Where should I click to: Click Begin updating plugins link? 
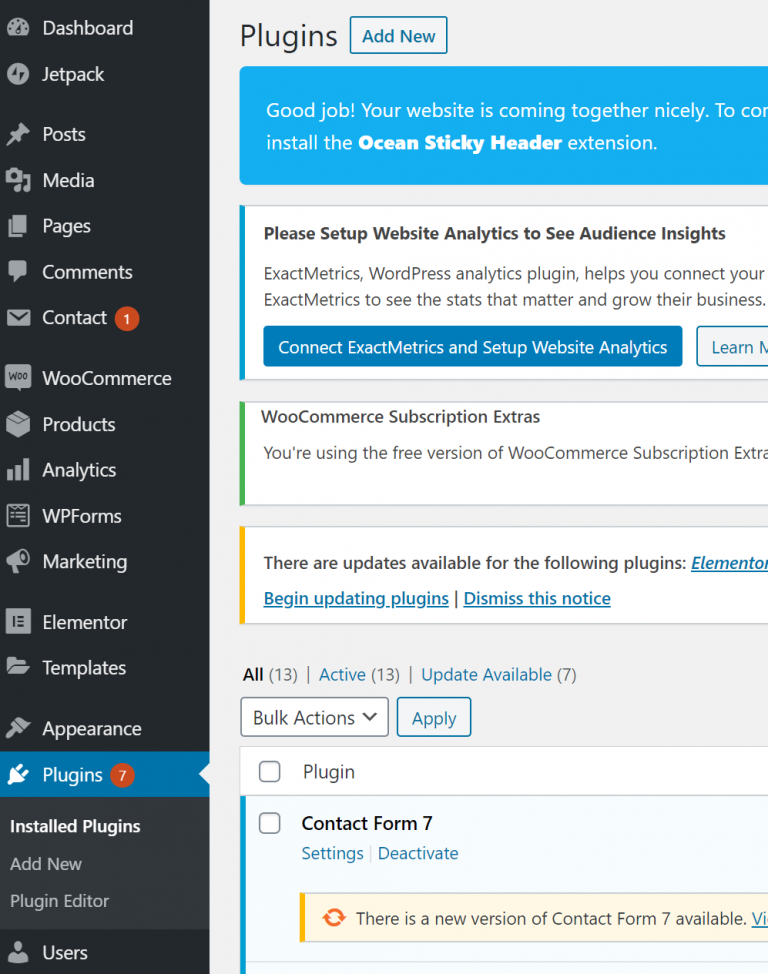(x=356, y=598)
